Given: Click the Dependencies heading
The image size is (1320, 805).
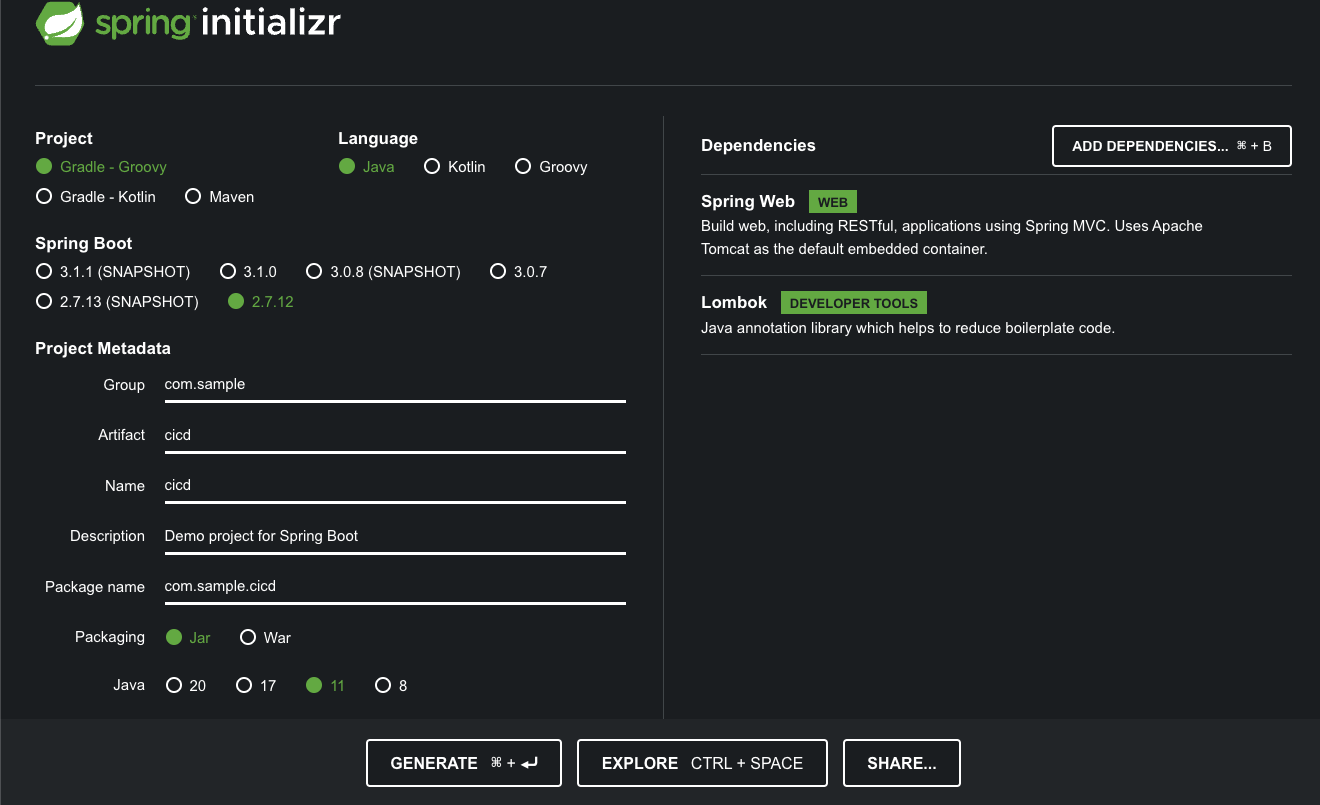Looking at the screenshot, I should [x=758, y=146].
